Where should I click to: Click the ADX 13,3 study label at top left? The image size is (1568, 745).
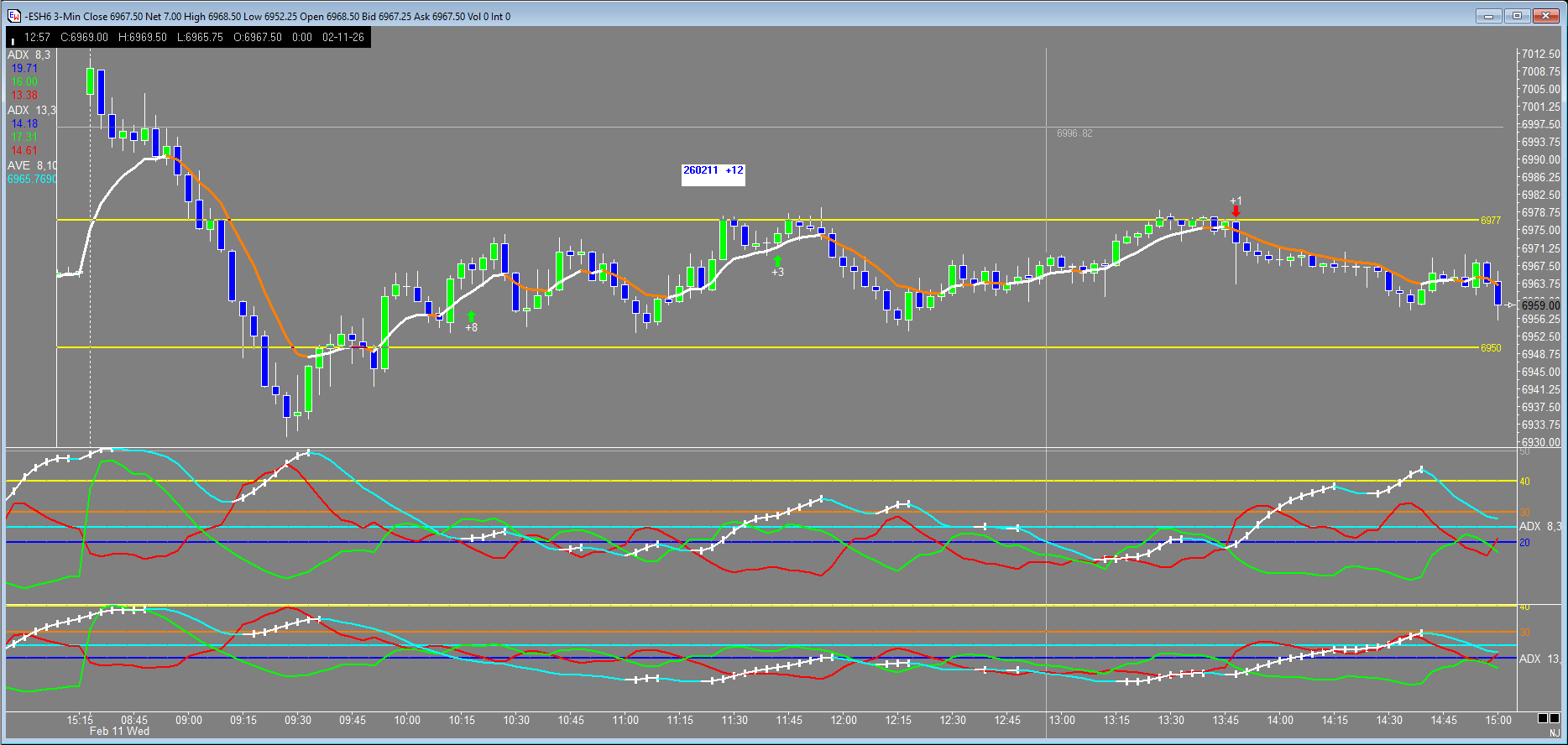coord(32,111)
